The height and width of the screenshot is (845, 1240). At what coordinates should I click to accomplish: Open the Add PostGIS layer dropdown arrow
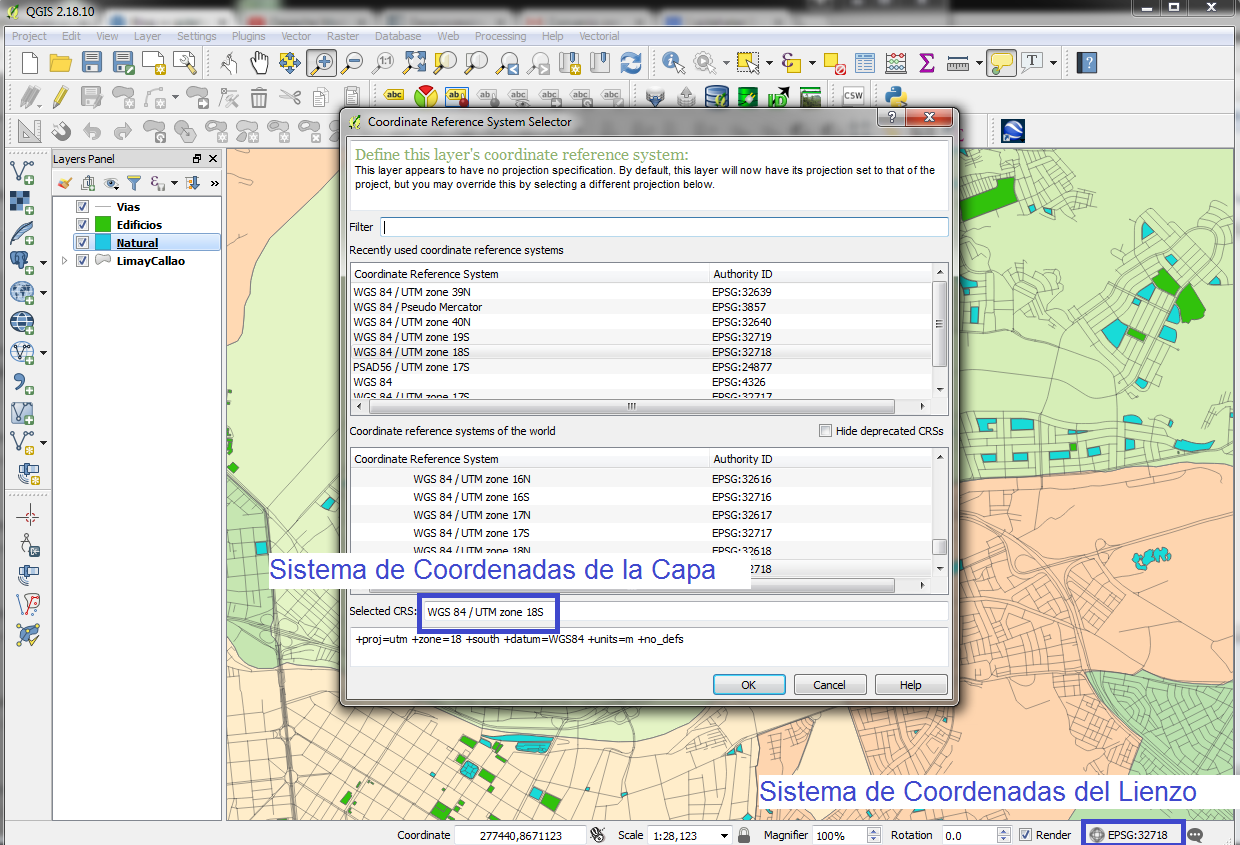click(x=43, y=262)
